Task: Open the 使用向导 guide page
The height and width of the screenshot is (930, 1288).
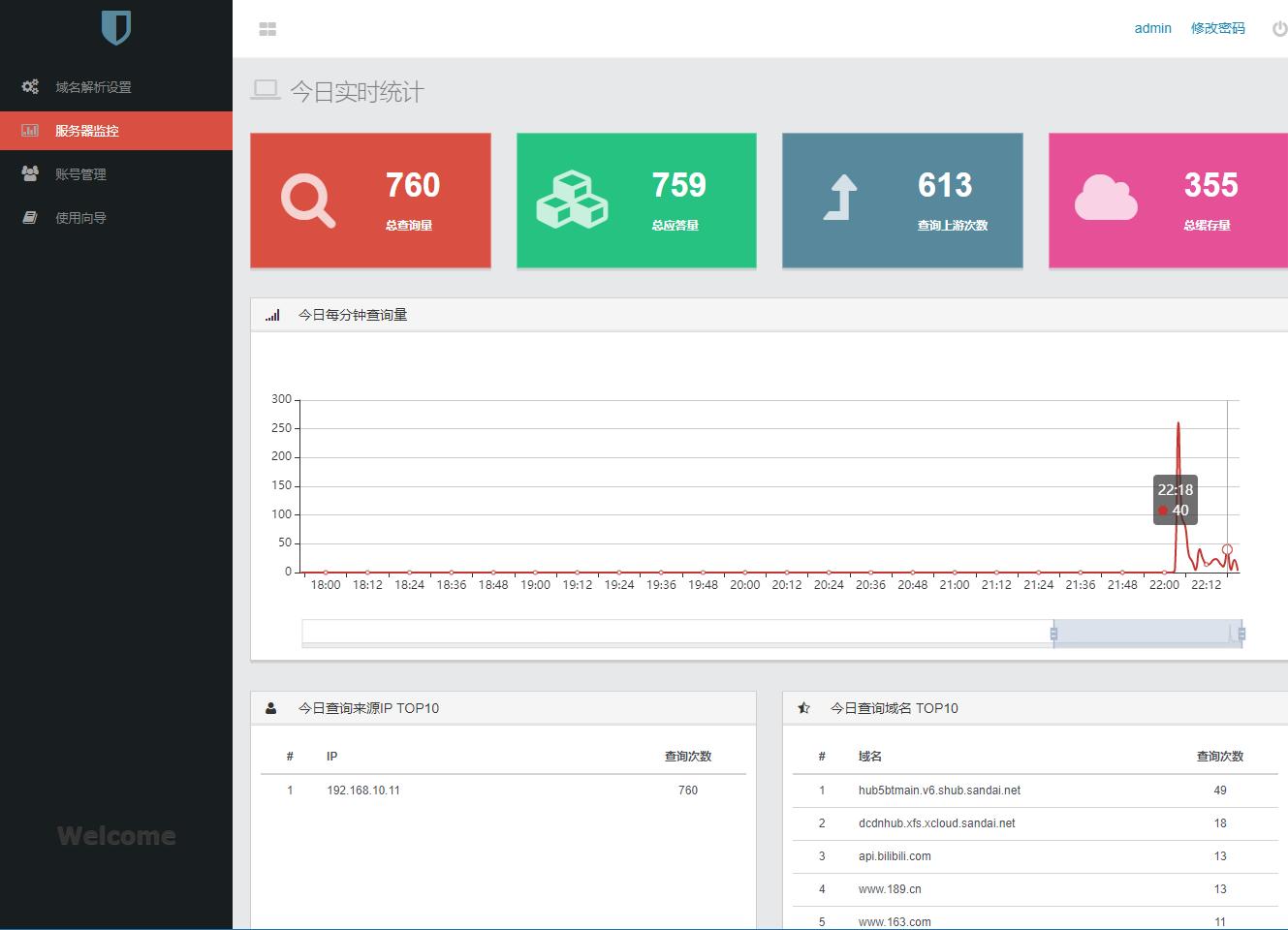Action: pyautogui.click(x=80, y=218)
